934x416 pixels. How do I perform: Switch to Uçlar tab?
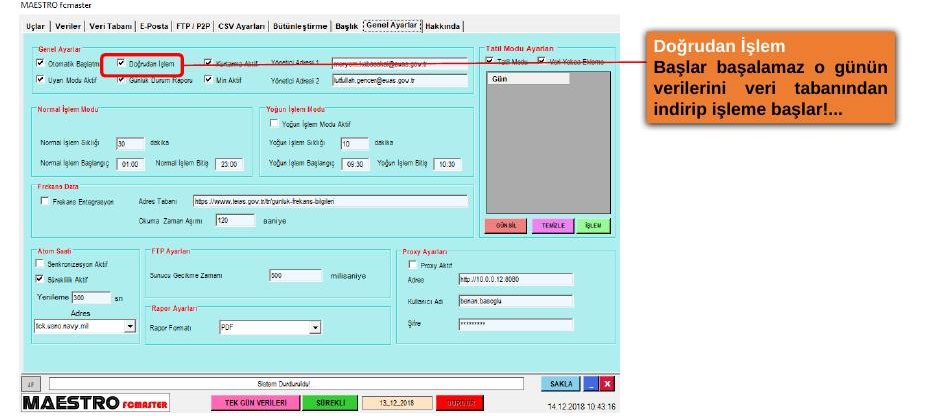click(36, 26)
